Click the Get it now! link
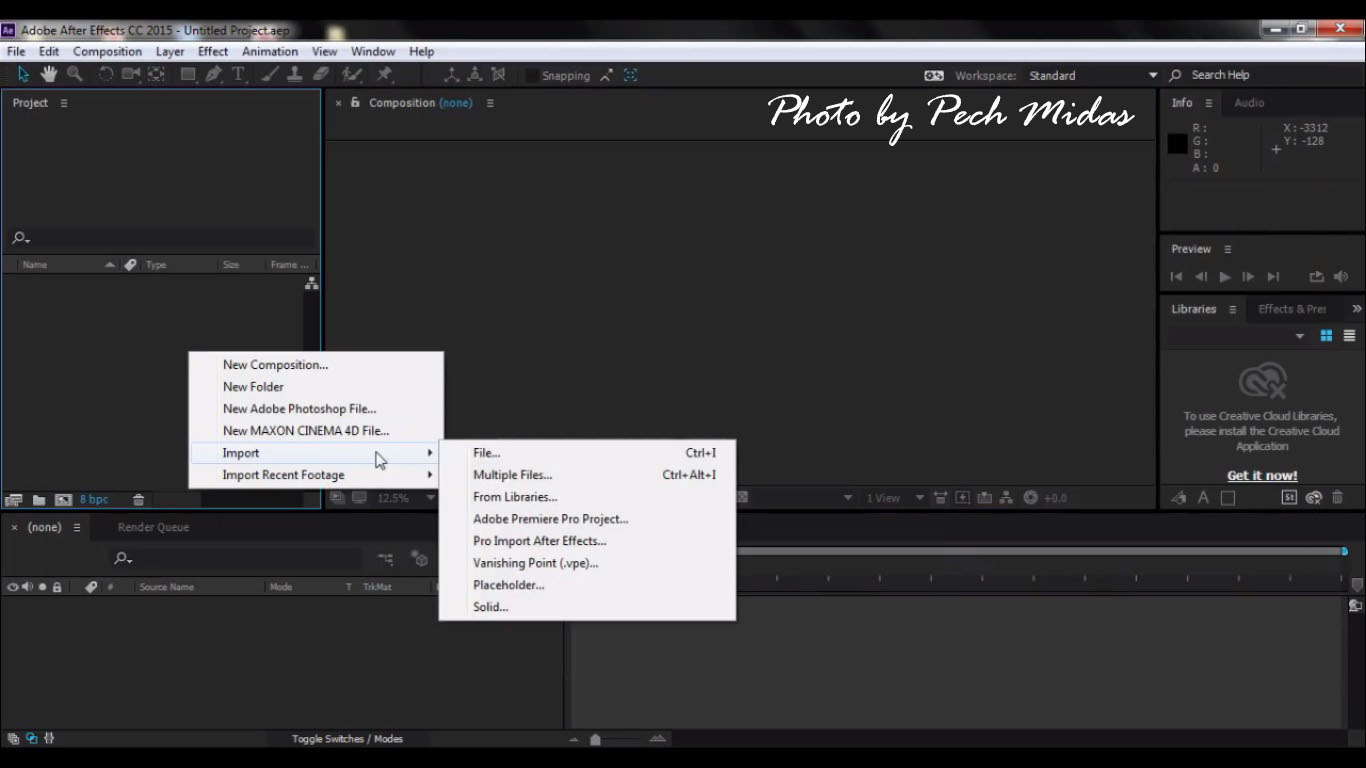This screenshot has width=1366, height=768. [1262, 476]
